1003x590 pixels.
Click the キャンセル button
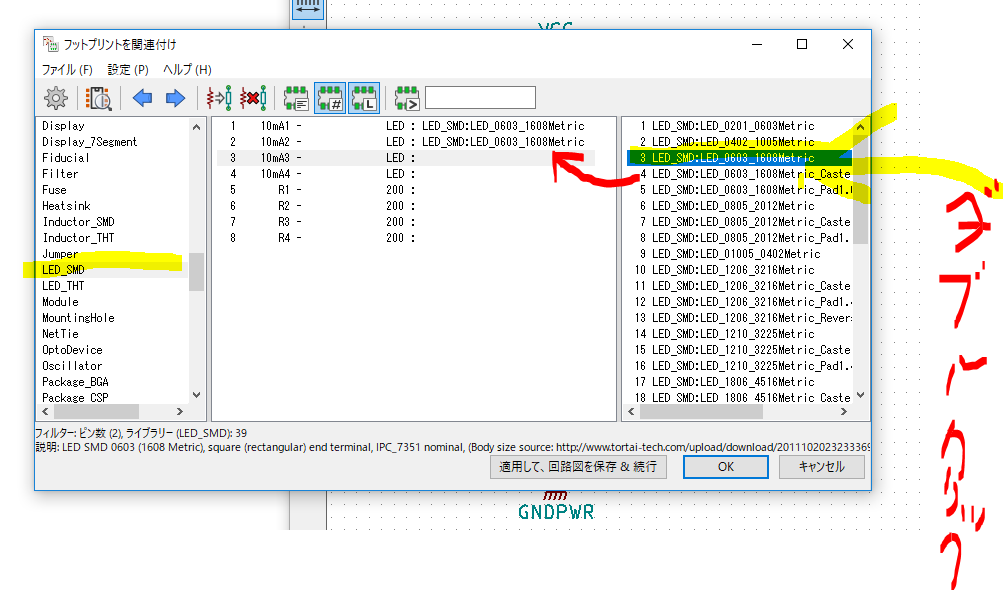pos(821,466)
